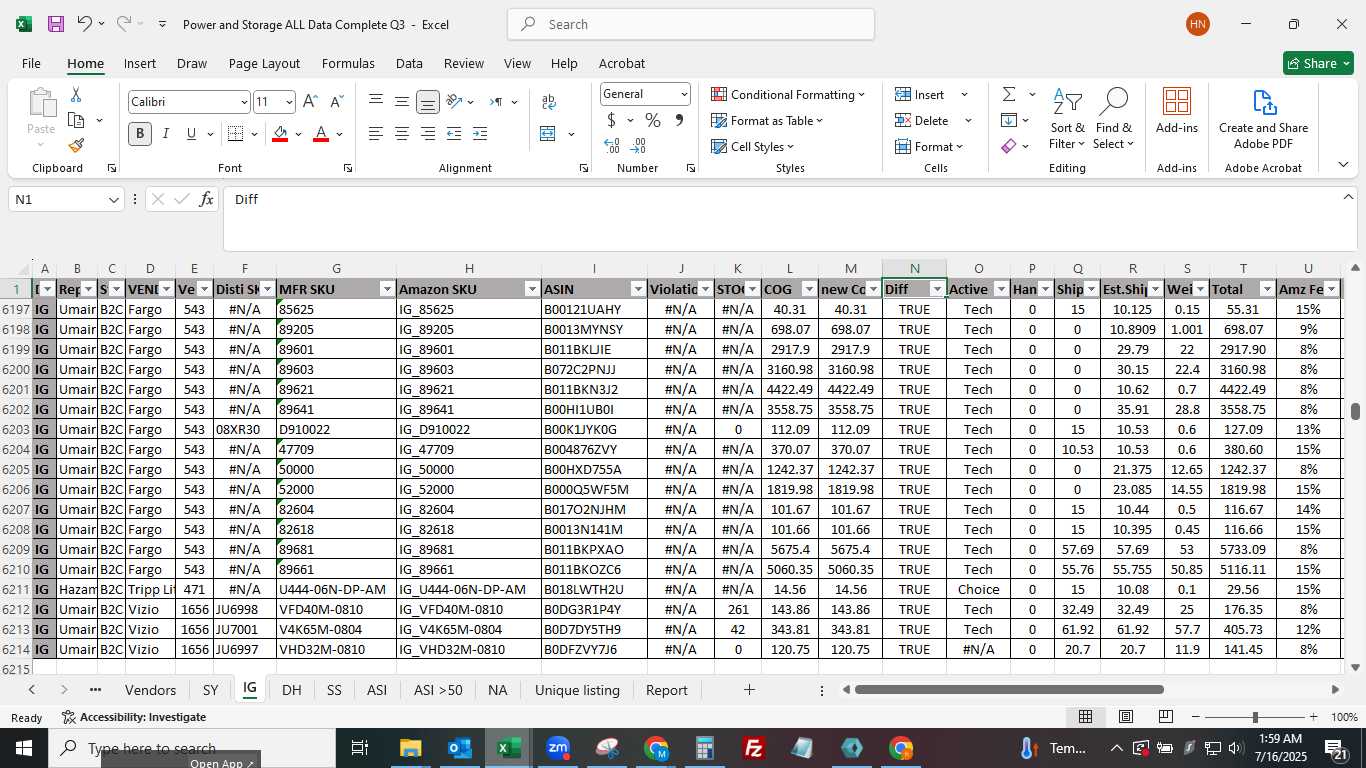Open FileZilla from the taskbar

[x=754, y=748]
